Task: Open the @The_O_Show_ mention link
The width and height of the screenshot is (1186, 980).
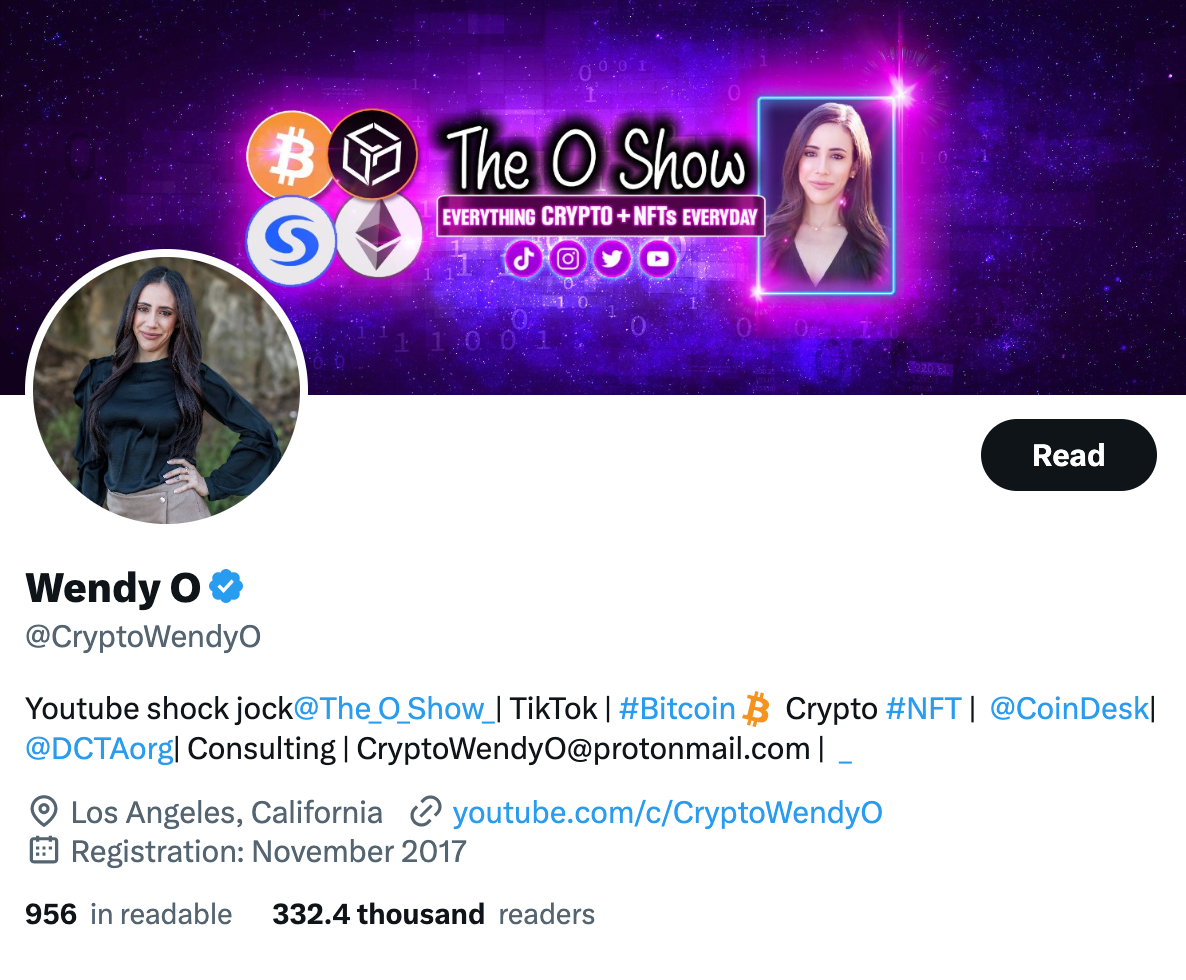Action: [393, 709]
